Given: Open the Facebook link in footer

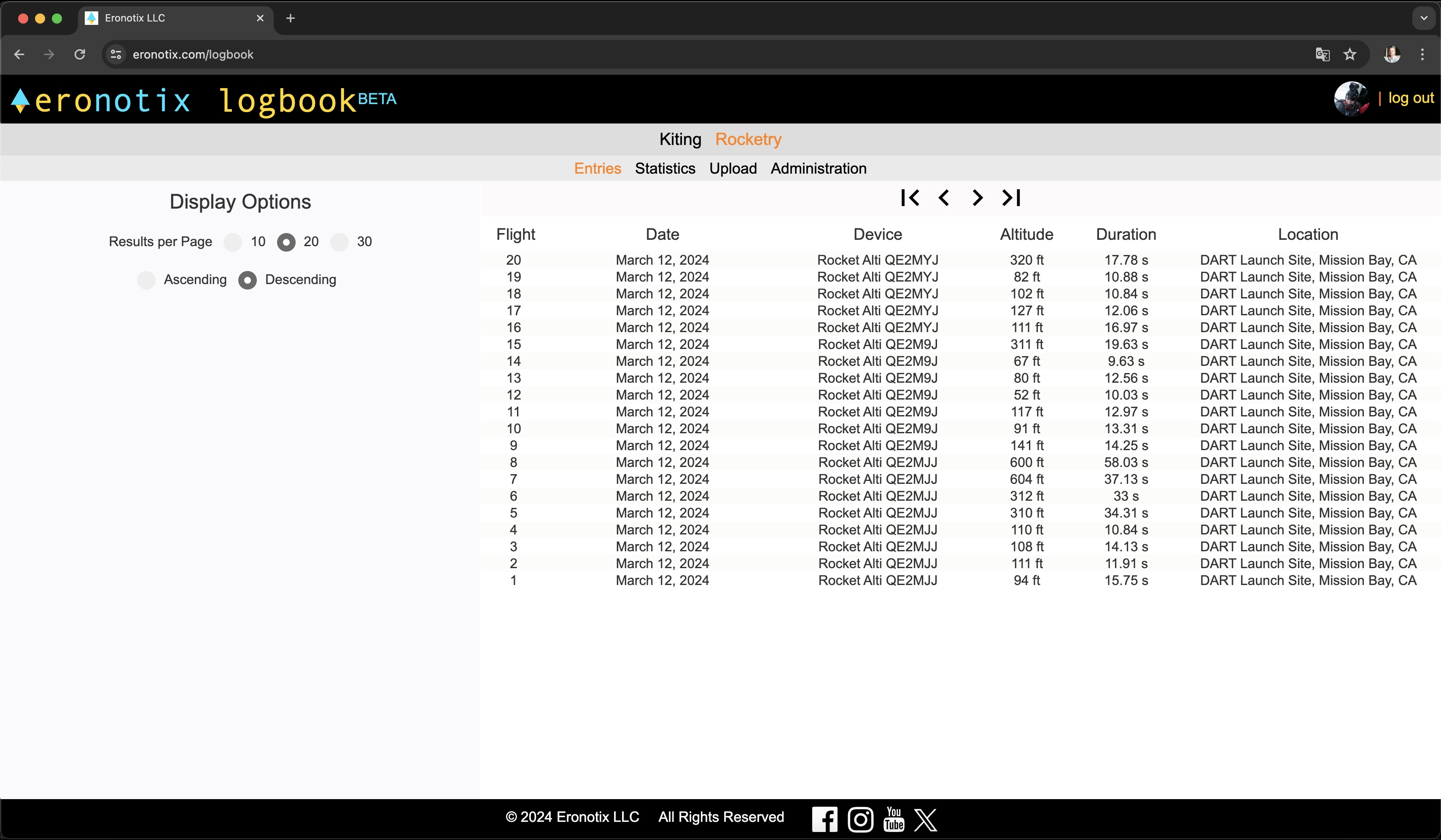Looking at the screenshot, I should (x=824, y=819).
